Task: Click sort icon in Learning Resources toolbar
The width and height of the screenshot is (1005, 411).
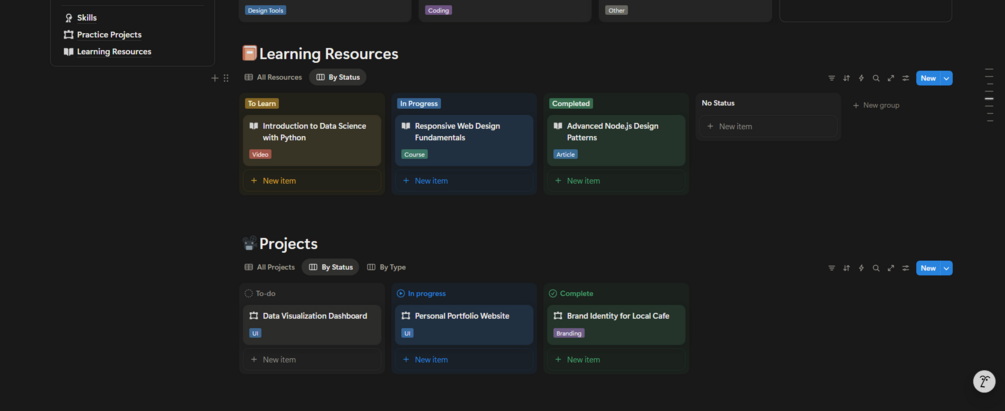Action: (846, 78)
